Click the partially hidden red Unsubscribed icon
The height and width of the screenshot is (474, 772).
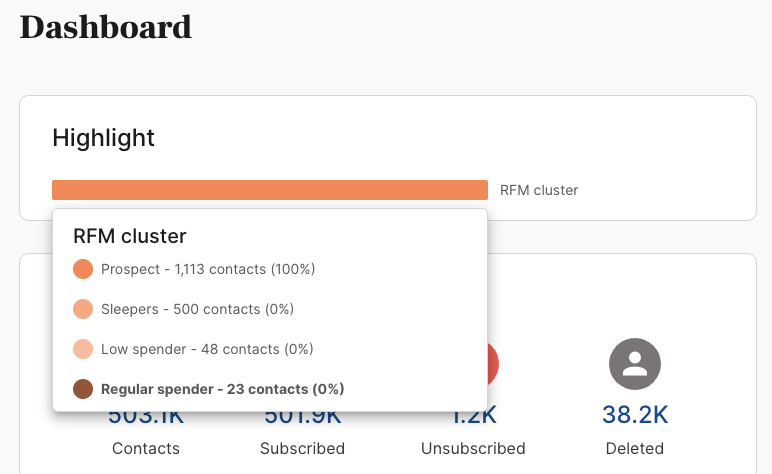(493, 364)
